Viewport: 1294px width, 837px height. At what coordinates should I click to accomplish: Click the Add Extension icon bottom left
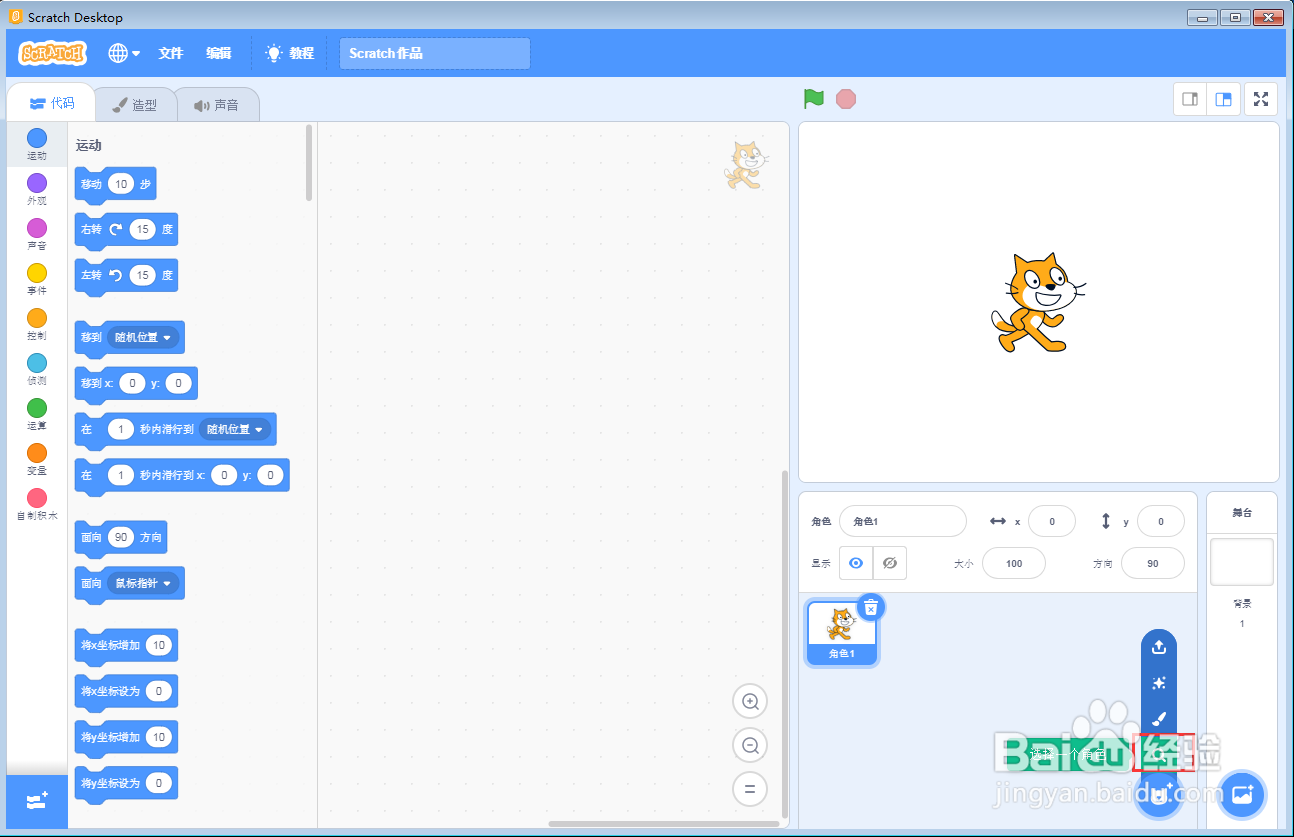click(36, 801)
